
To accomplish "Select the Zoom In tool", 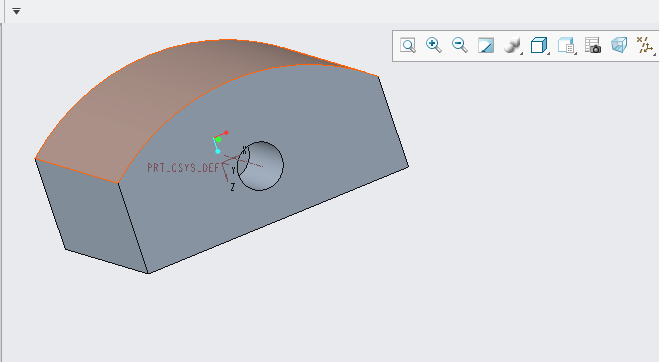I will pyautogui.click(x=433, y=45).
